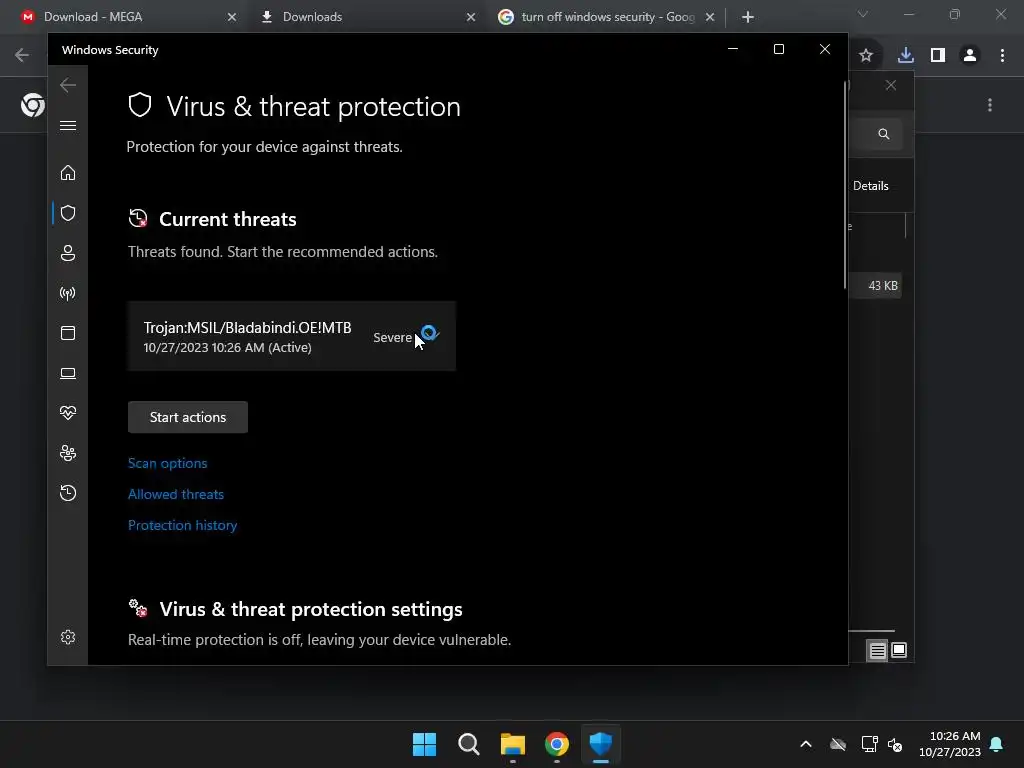Viewport: 1024px width, 768px height.
Task: Close the panel behind Windows Security
Action: [x=891, y=86]
